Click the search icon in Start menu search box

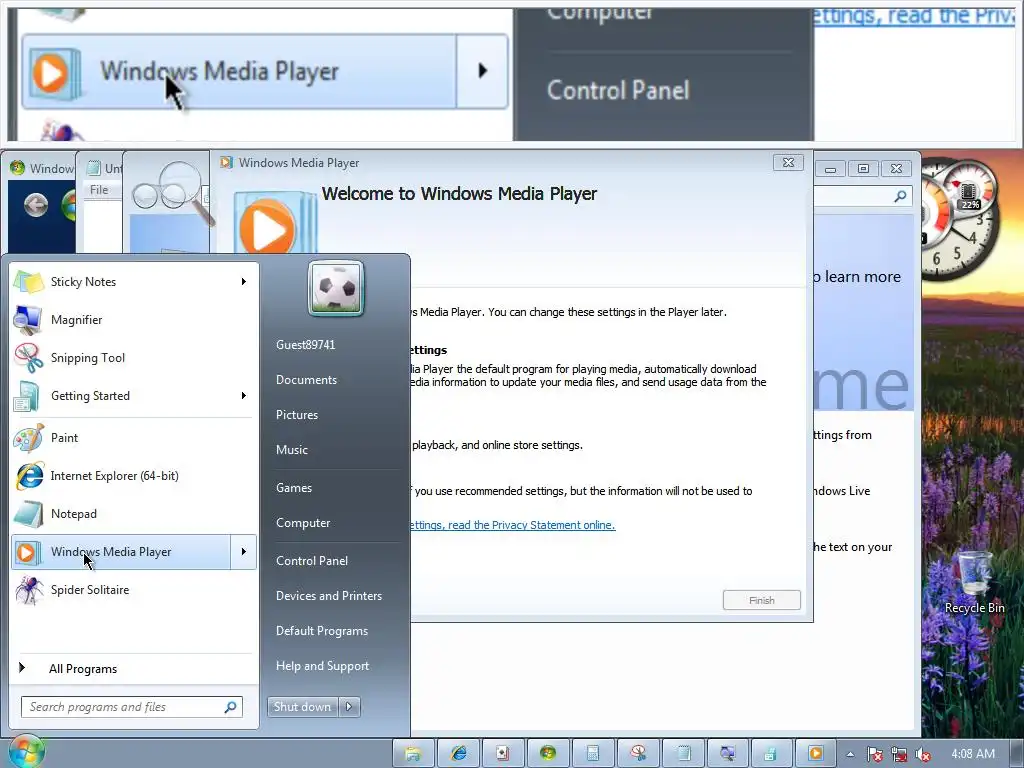[231, 707]
